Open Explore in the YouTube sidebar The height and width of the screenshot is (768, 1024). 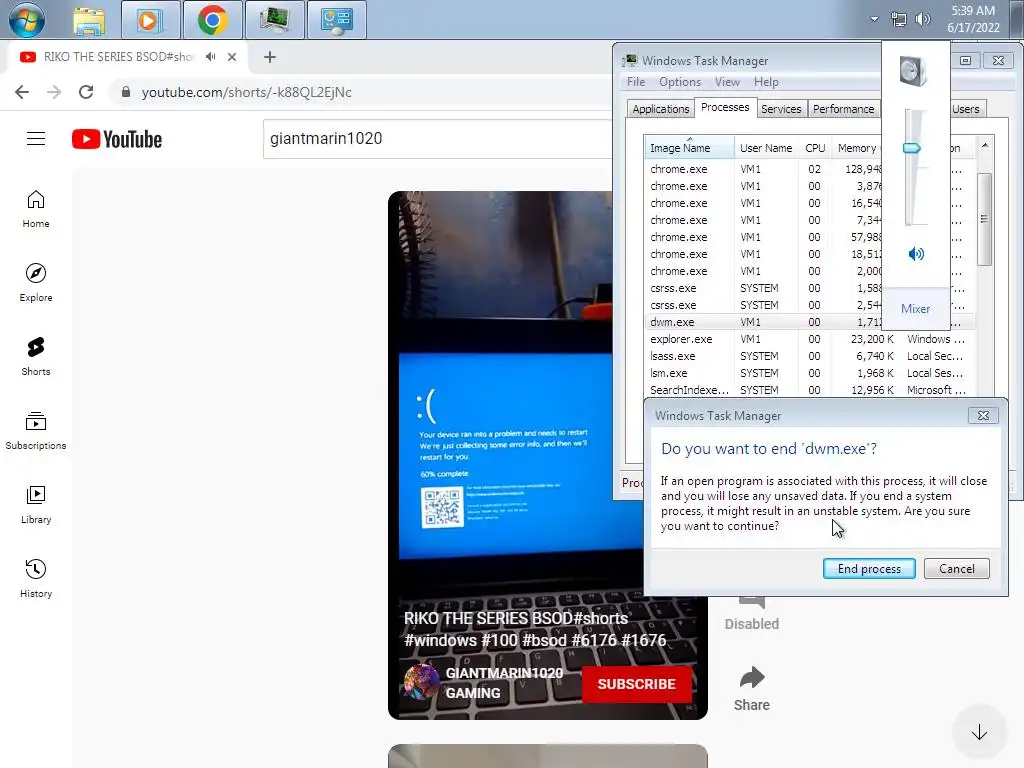coord(36,283)
